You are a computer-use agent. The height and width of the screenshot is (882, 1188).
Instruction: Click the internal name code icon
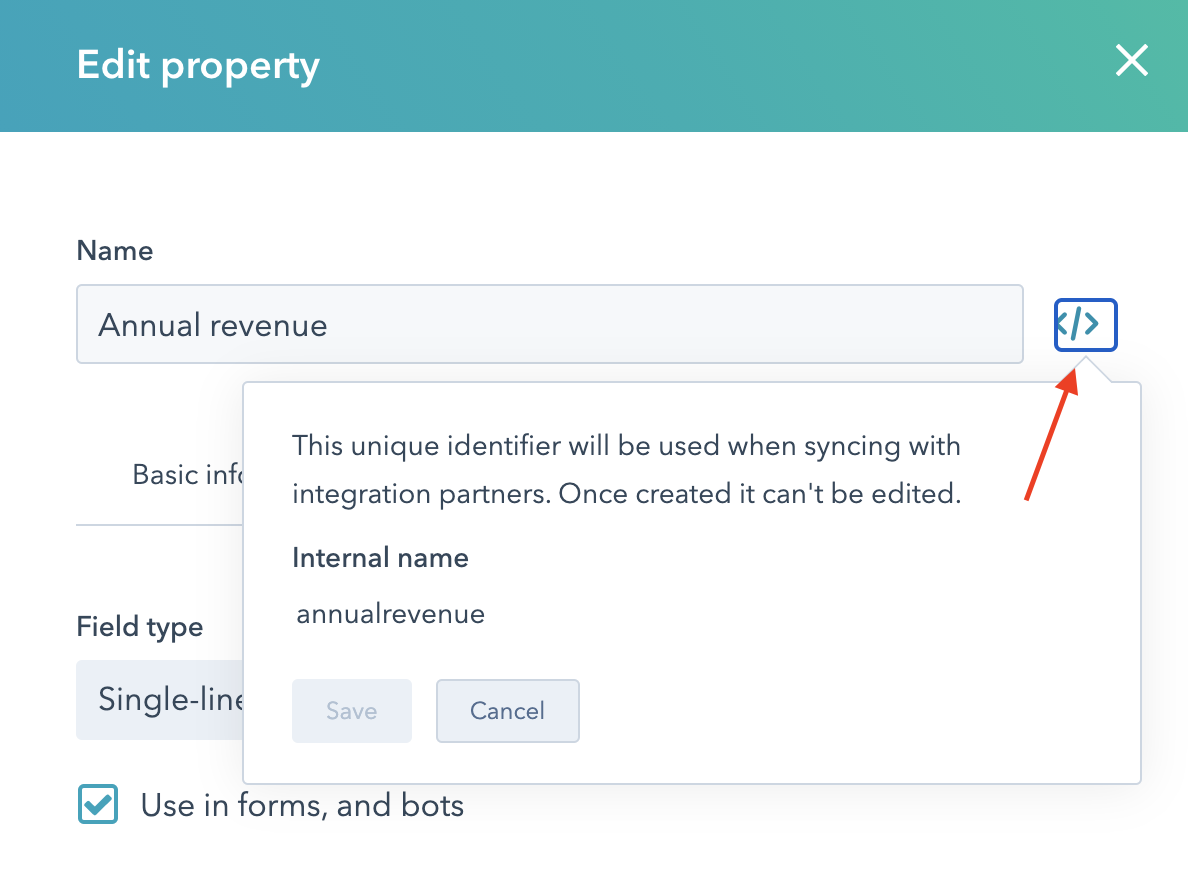click(x=1085, y=325)
